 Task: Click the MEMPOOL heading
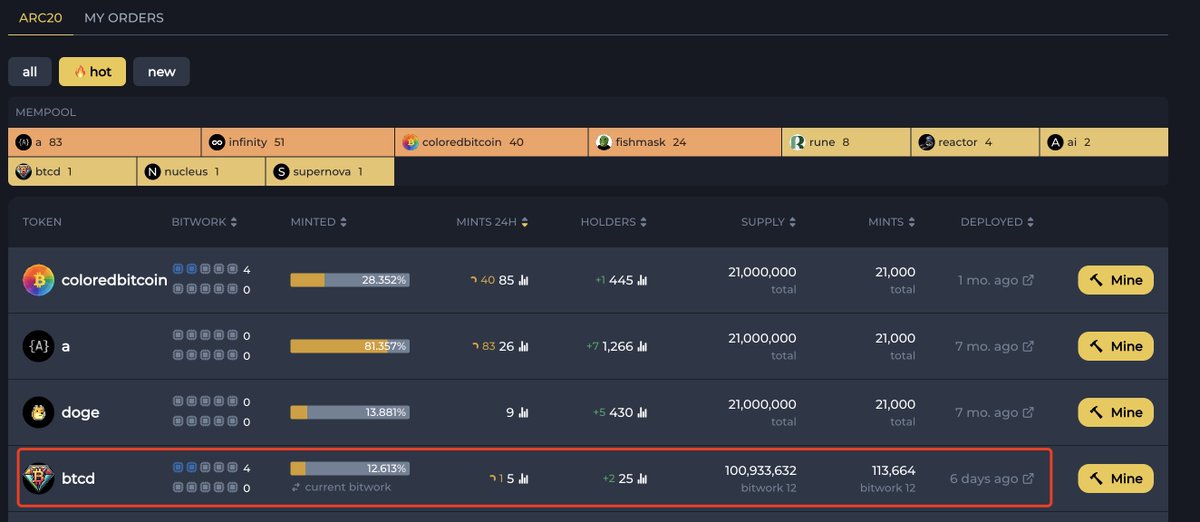[46, 113]
